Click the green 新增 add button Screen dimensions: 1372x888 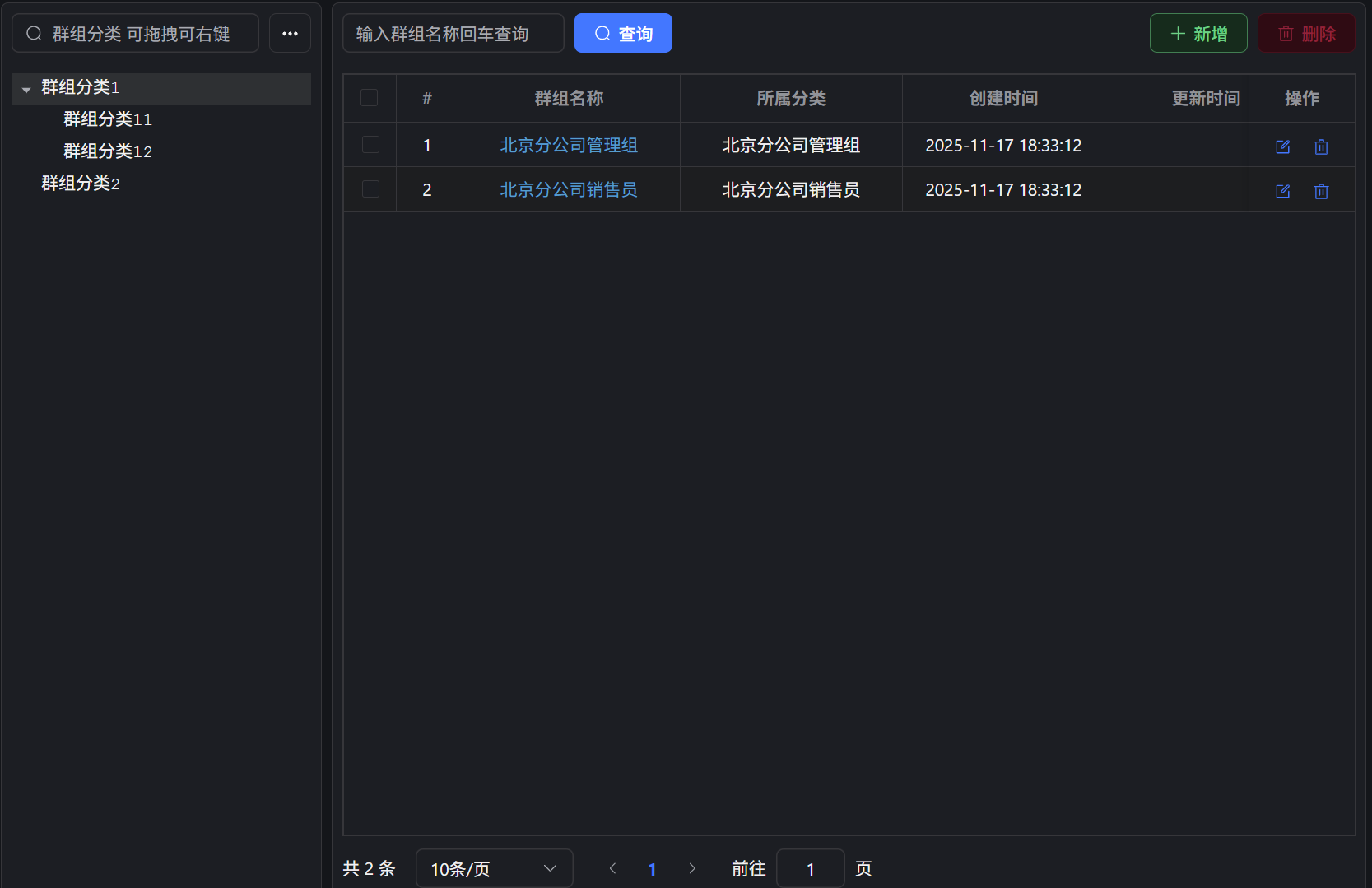coord(1198,34)
